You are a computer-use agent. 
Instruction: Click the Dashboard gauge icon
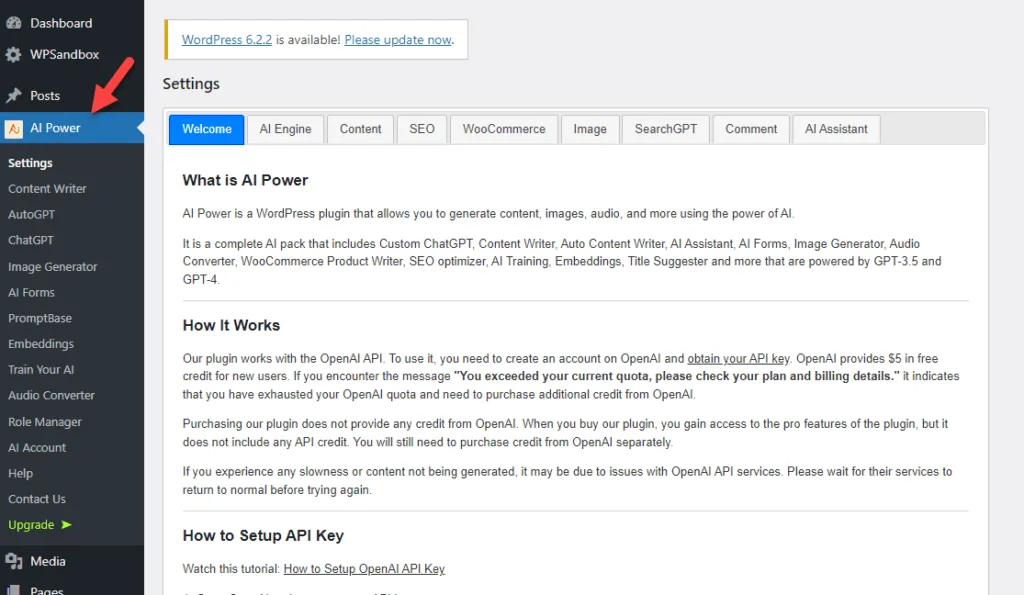click(14, 23)
